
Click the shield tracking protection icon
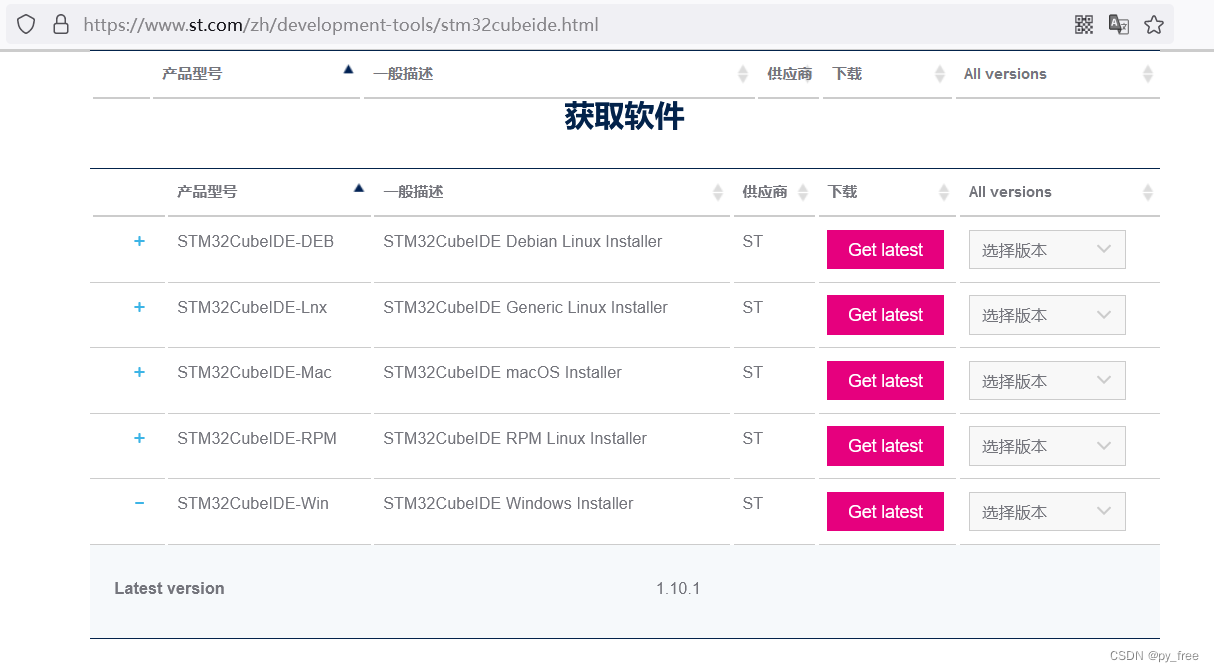click(x=26, y=24)
